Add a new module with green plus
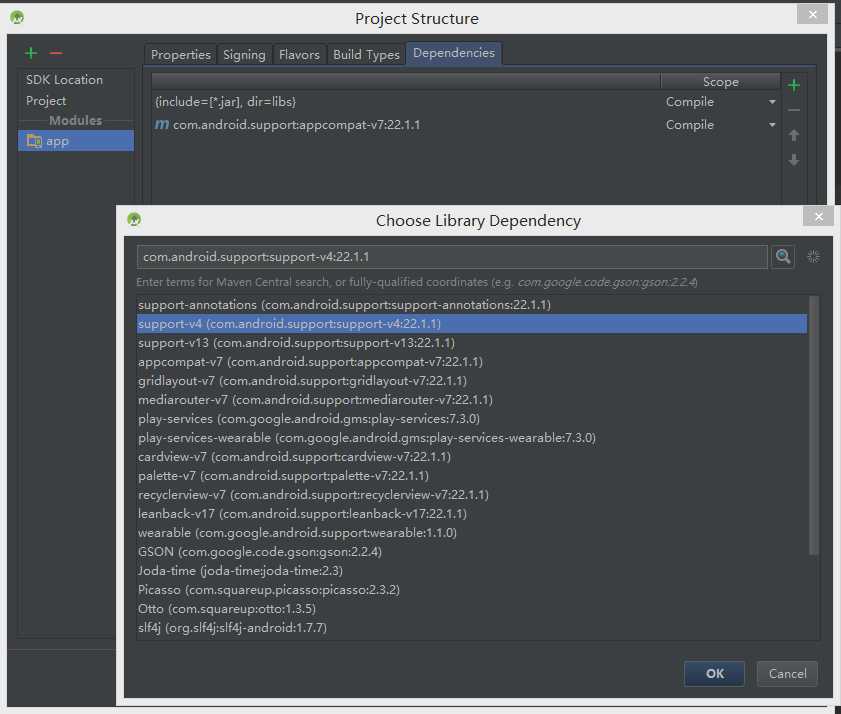841x714 pixels. pos(31,53)
